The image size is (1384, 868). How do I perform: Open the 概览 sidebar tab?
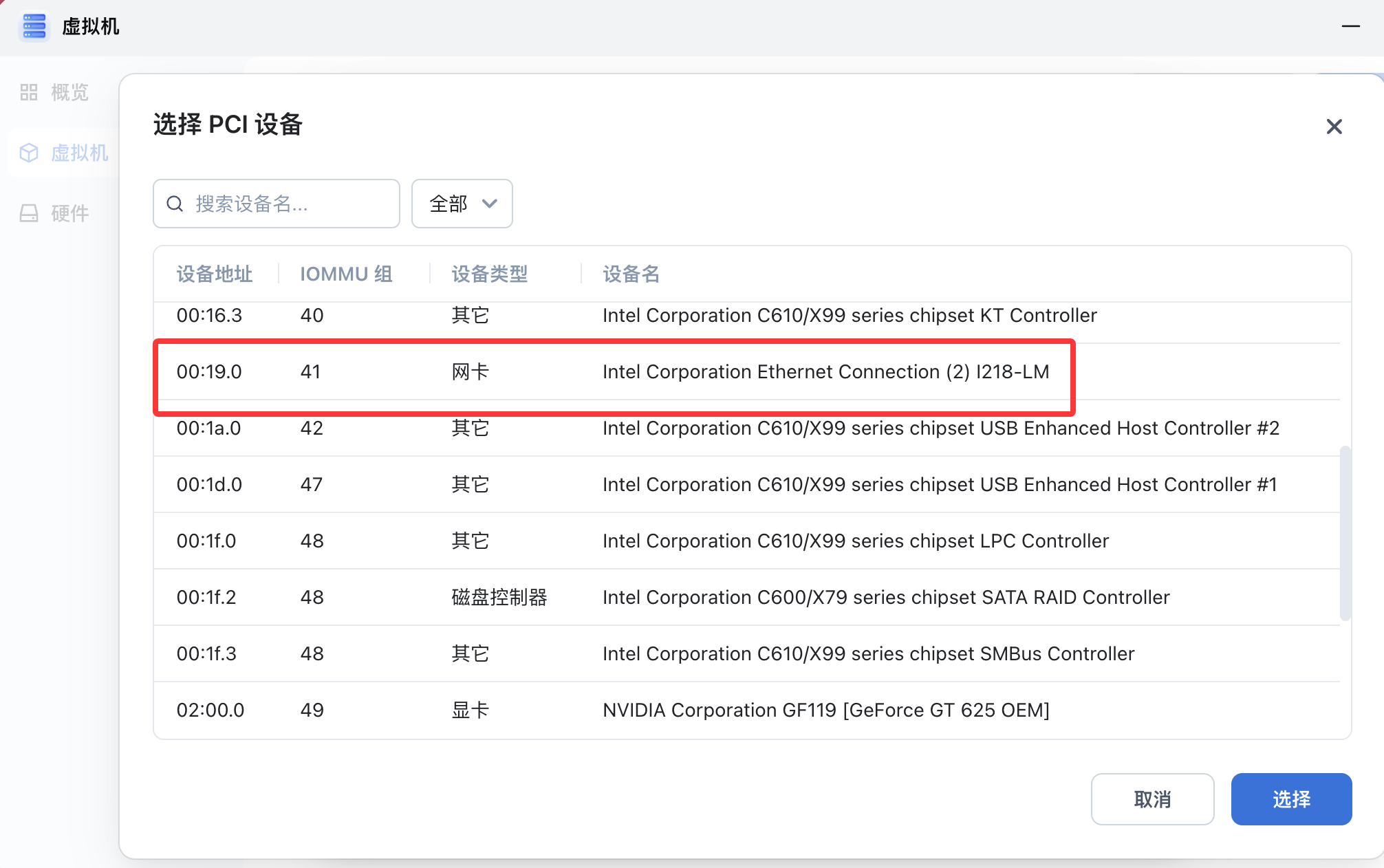pos(69,92)
